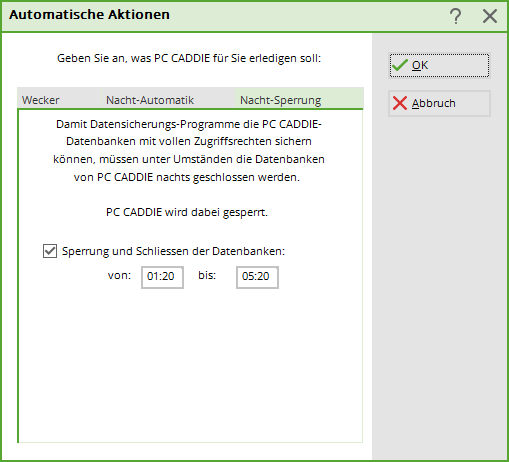509x462 pixels.
Task: Close the Automatische Aktionen dialog
Action: point(490,16)
